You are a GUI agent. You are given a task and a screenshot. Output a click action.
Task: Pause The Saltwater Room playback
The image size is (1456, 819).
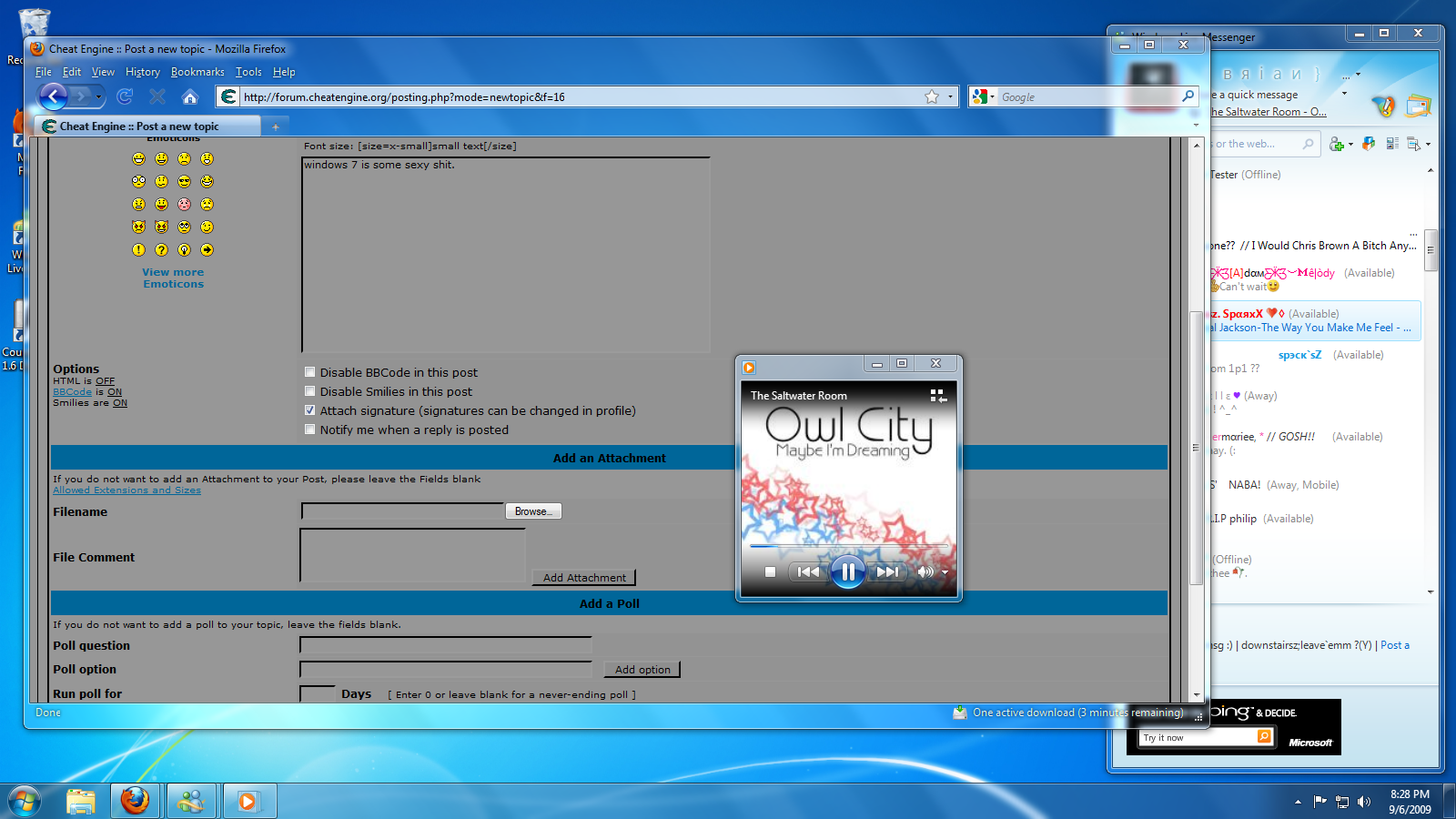click(x=847, y=571)
